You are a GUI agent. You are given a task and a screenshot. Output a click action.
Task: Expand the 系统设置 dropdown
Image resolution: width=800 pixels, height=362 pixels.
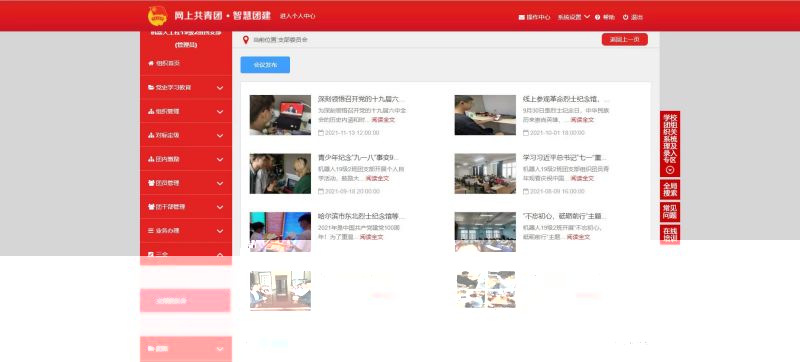click(x=573, y=17)
